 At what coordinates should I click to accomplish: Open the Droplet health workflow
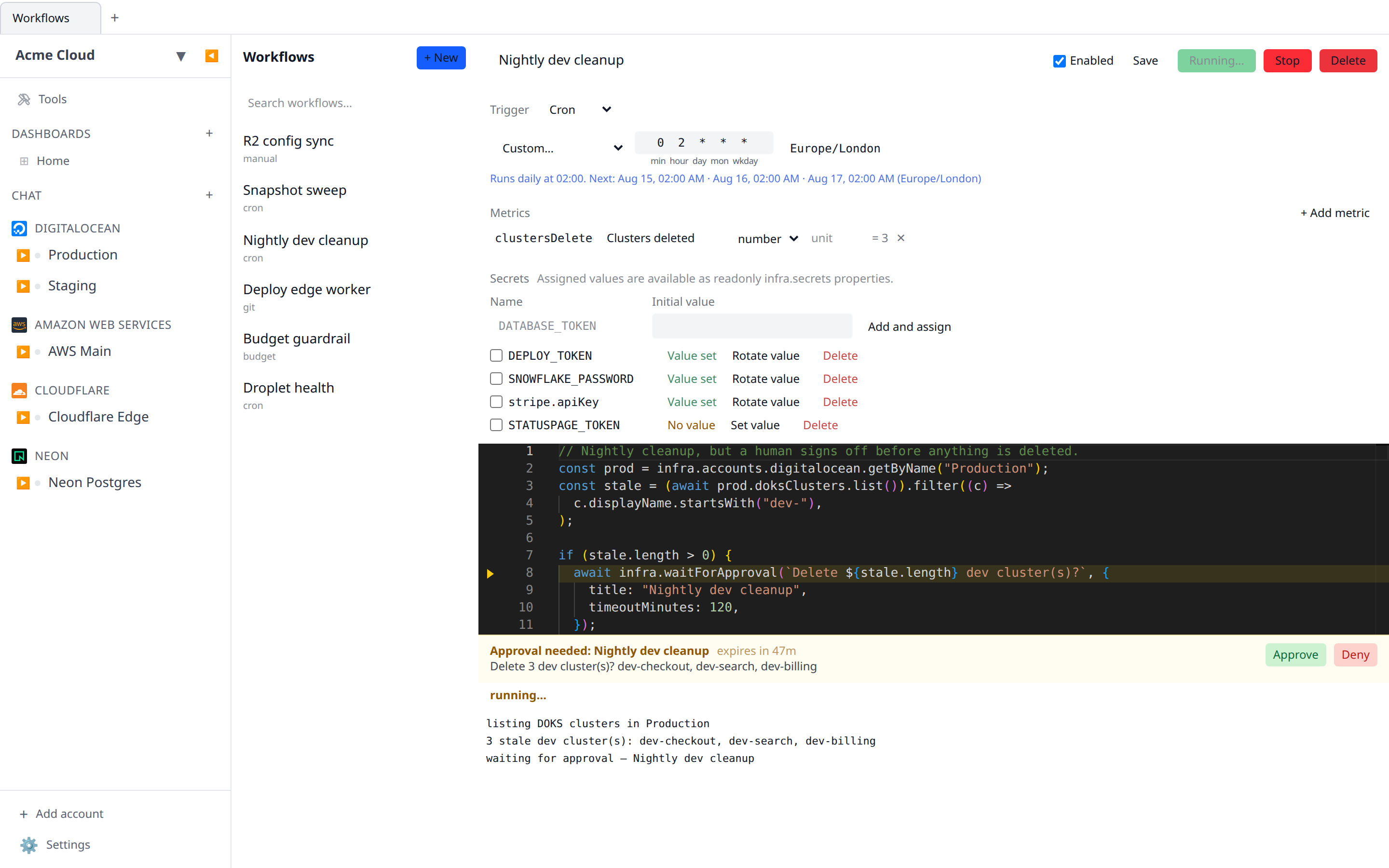tap(354, 395)
